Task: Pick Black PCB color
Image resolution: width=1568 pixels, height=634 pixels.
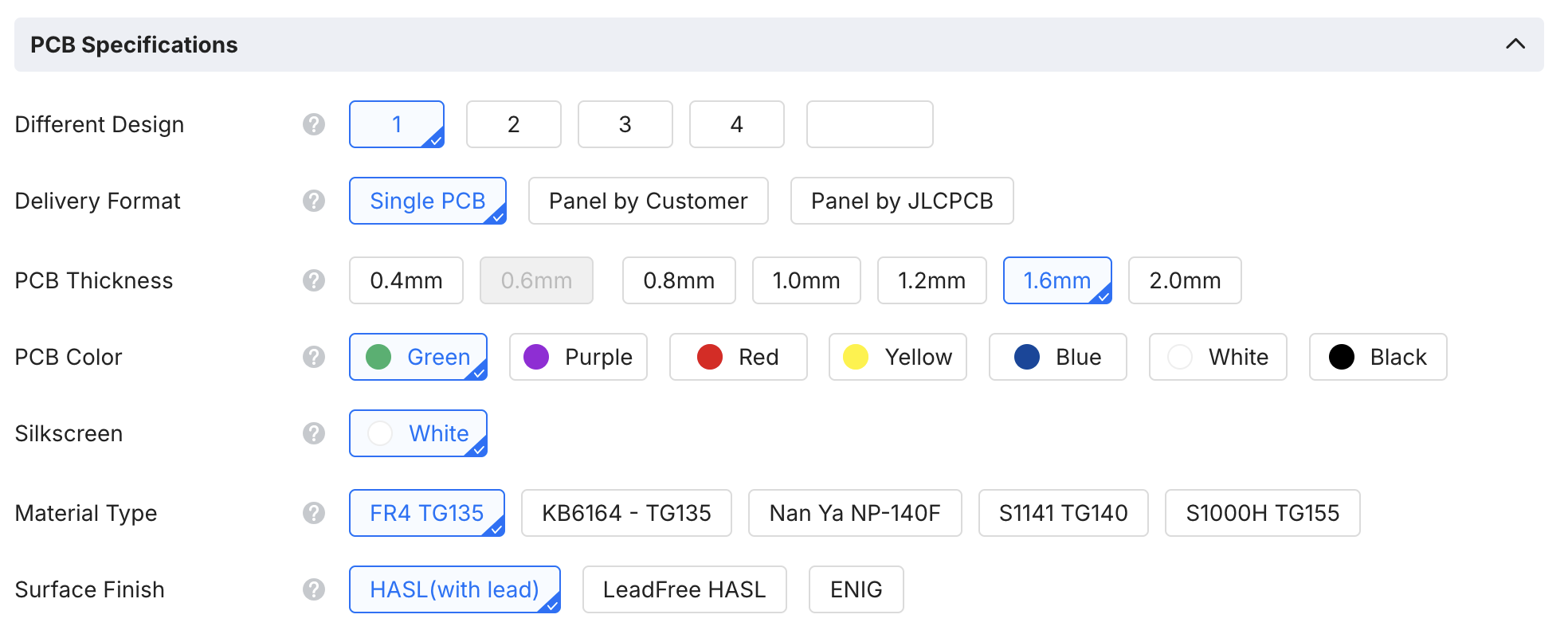Action: 1378,357
